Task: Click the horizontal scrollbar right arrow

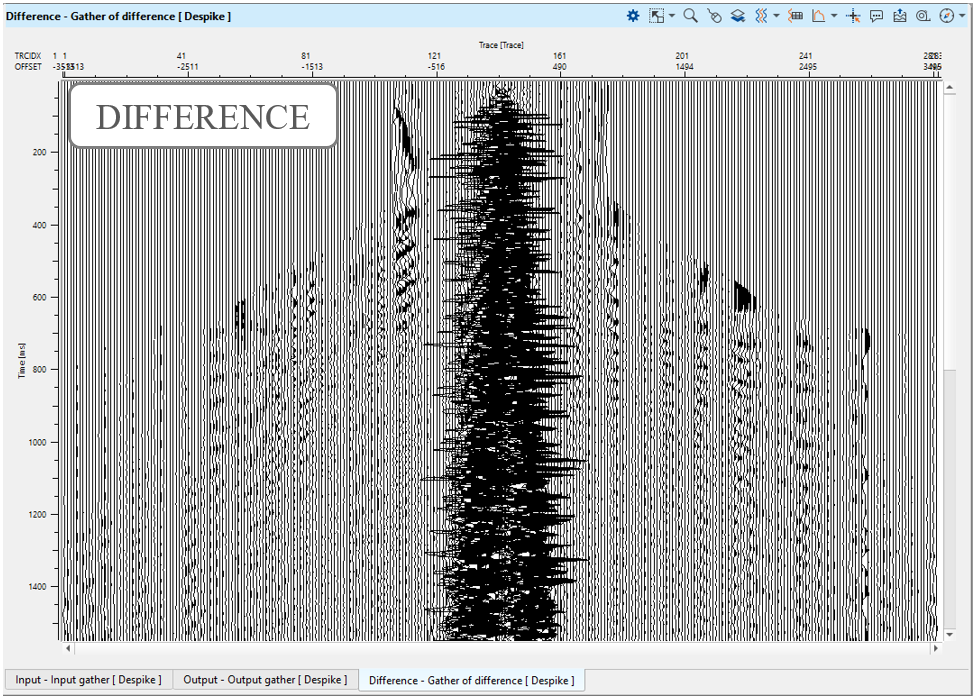Action: 935,647
